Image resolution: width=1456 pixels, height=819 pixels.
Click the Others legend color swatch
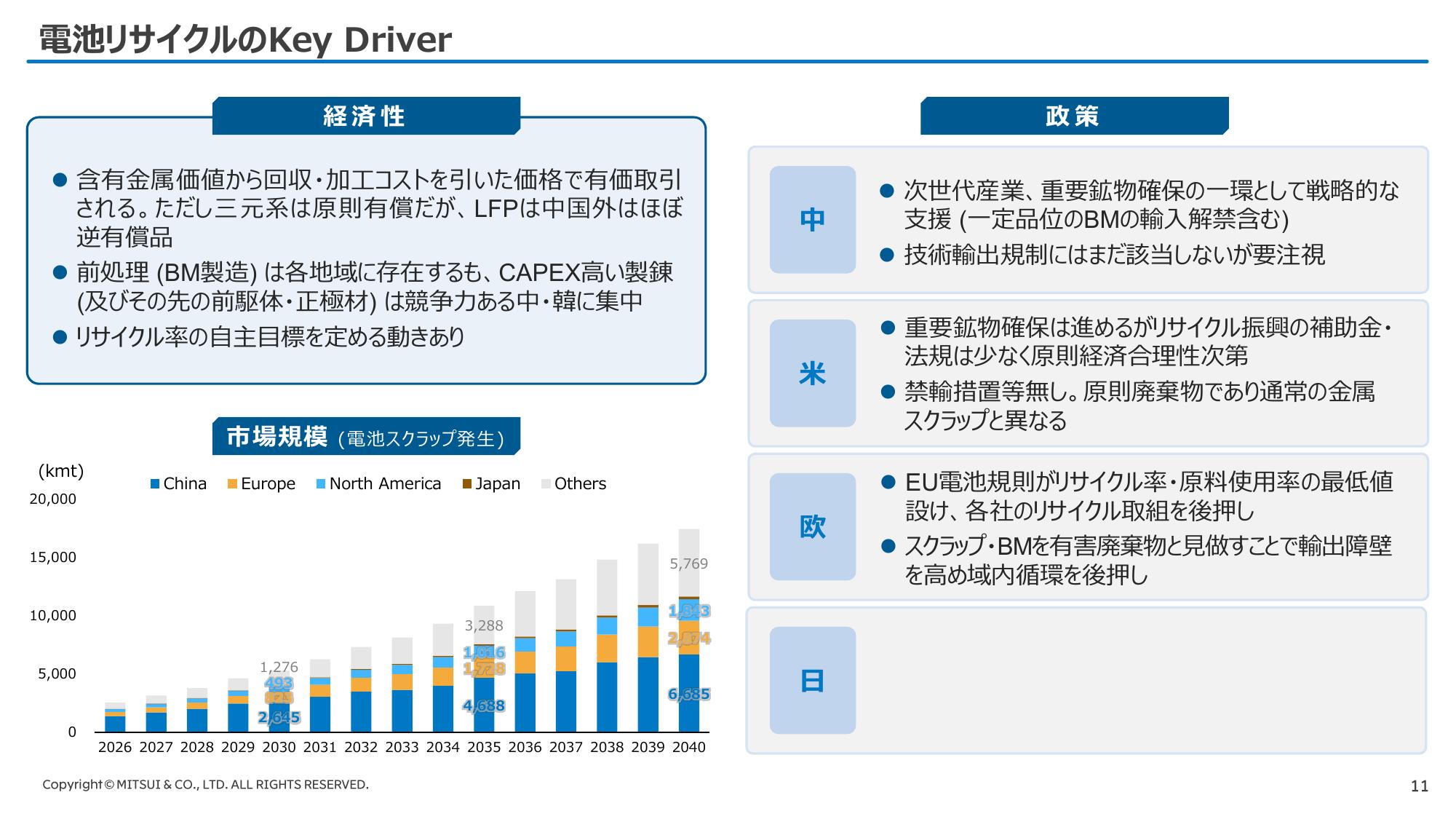[x=546, y=484]
